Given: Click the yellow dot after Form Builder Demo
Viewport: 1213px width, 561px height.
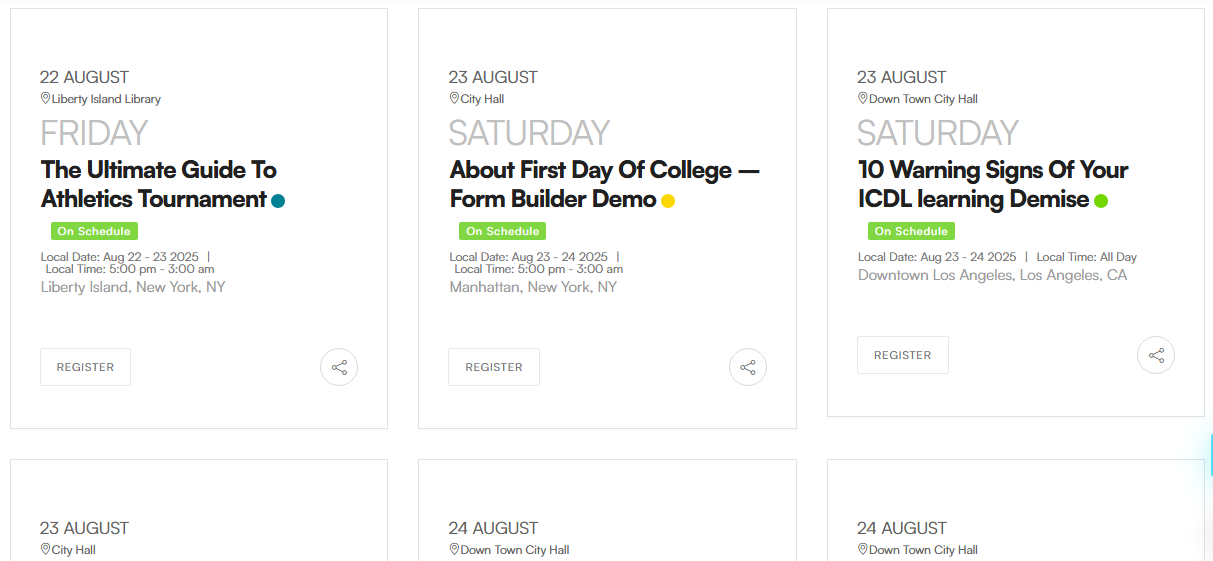Looking at the screenshot, I should pos(668,201).
